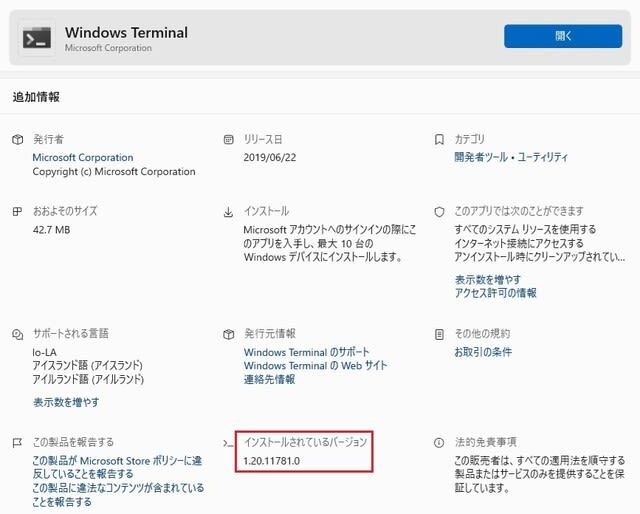The width and height of the screenshot is (640, 514).
Task: Open the Microsoft Corporation publisher link
Action: point(83,157)
